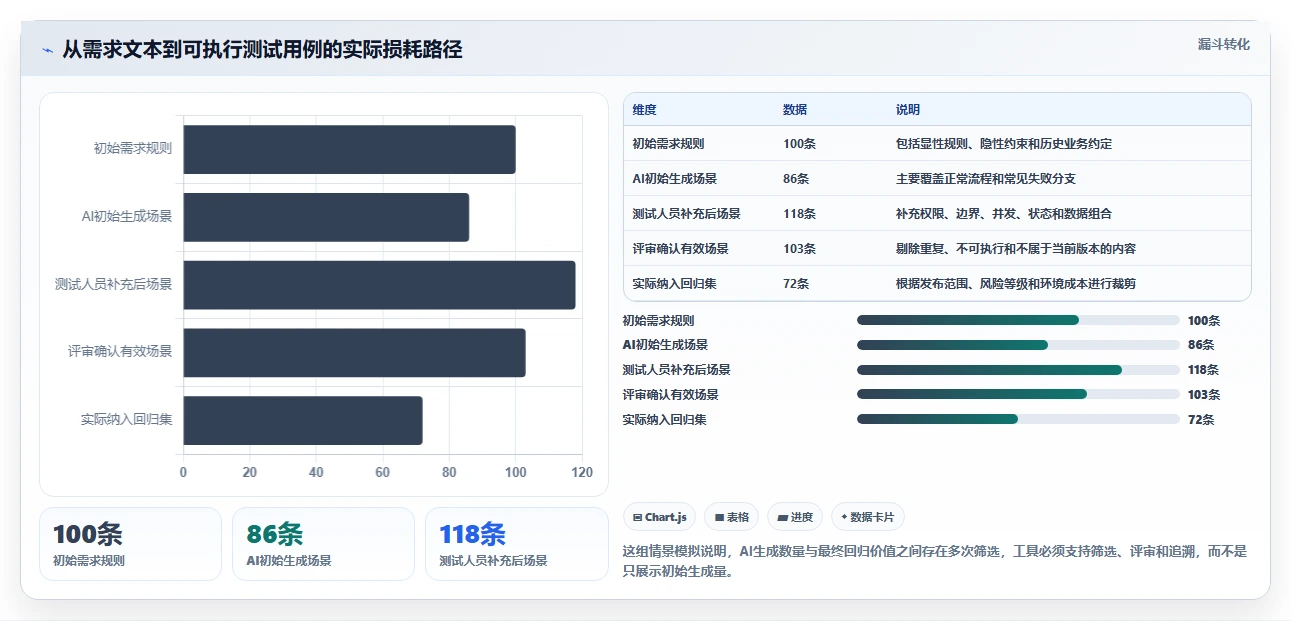The width and height of the screenshot is (1291, 621).
Task: Select the 数据卡片 chip
Action: click(867, 517)
